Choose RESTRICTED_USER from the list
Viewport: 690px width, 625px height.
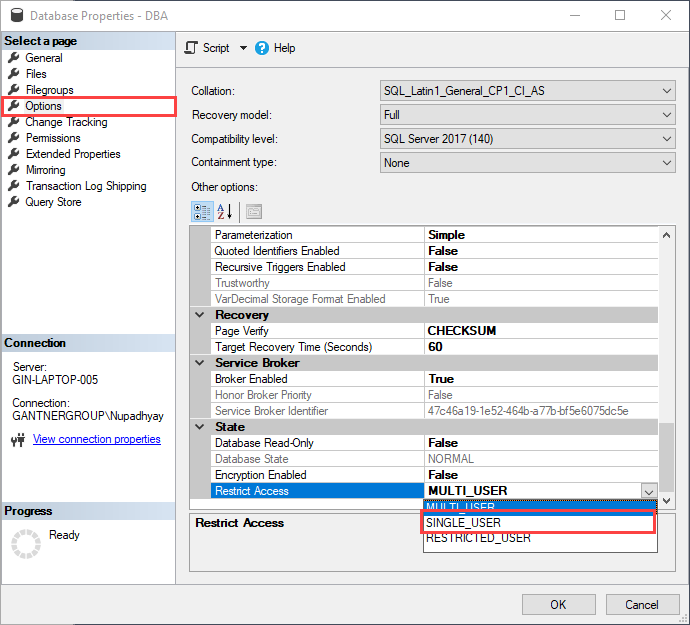[540, 538]
